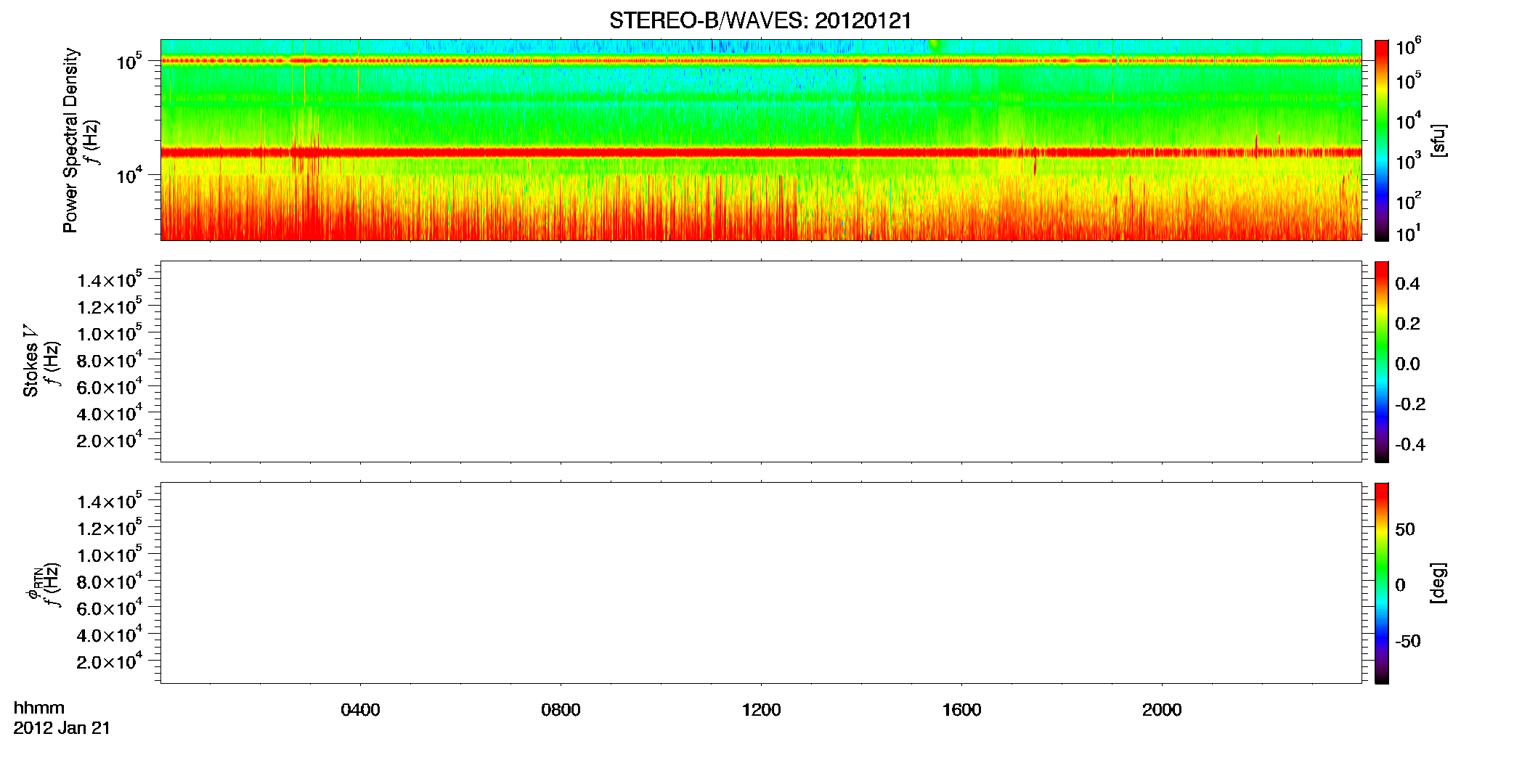
Task: Click the 2000 time tick label
Action: (x=1162, y=710)
